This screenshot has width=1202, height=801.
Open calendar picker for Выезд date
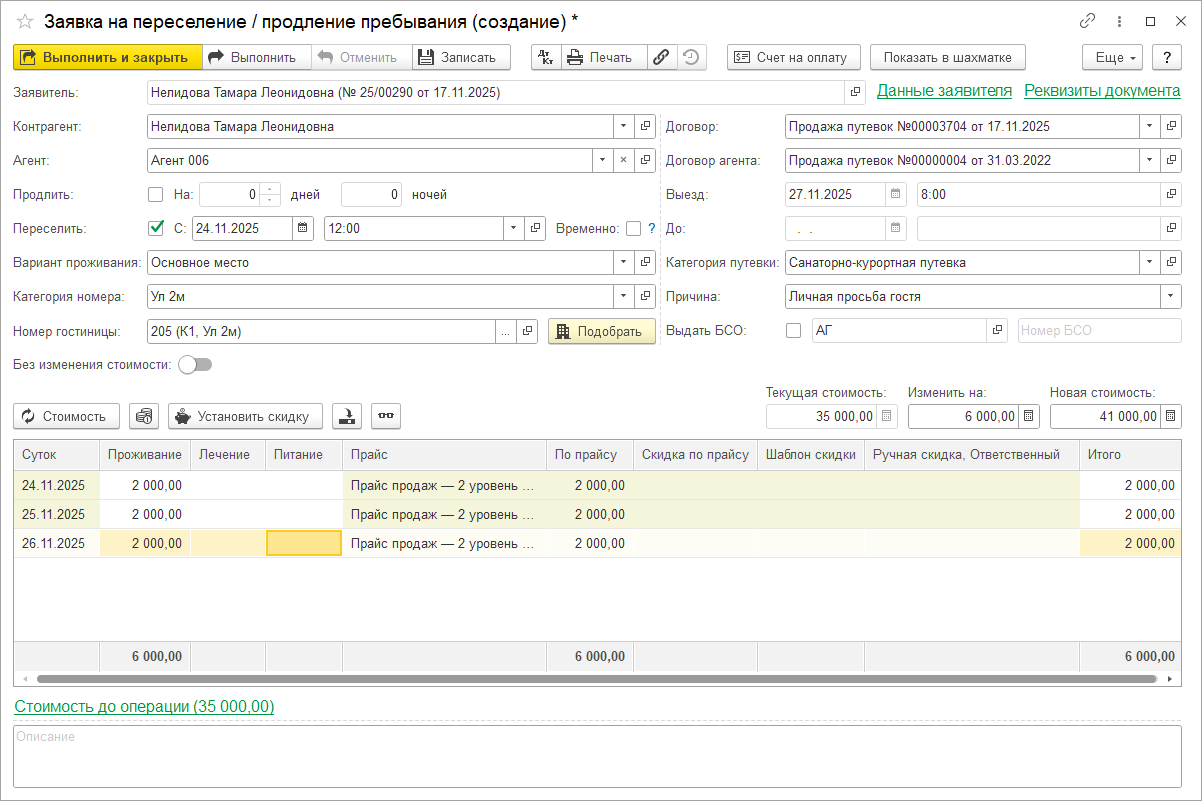[896, 195]
